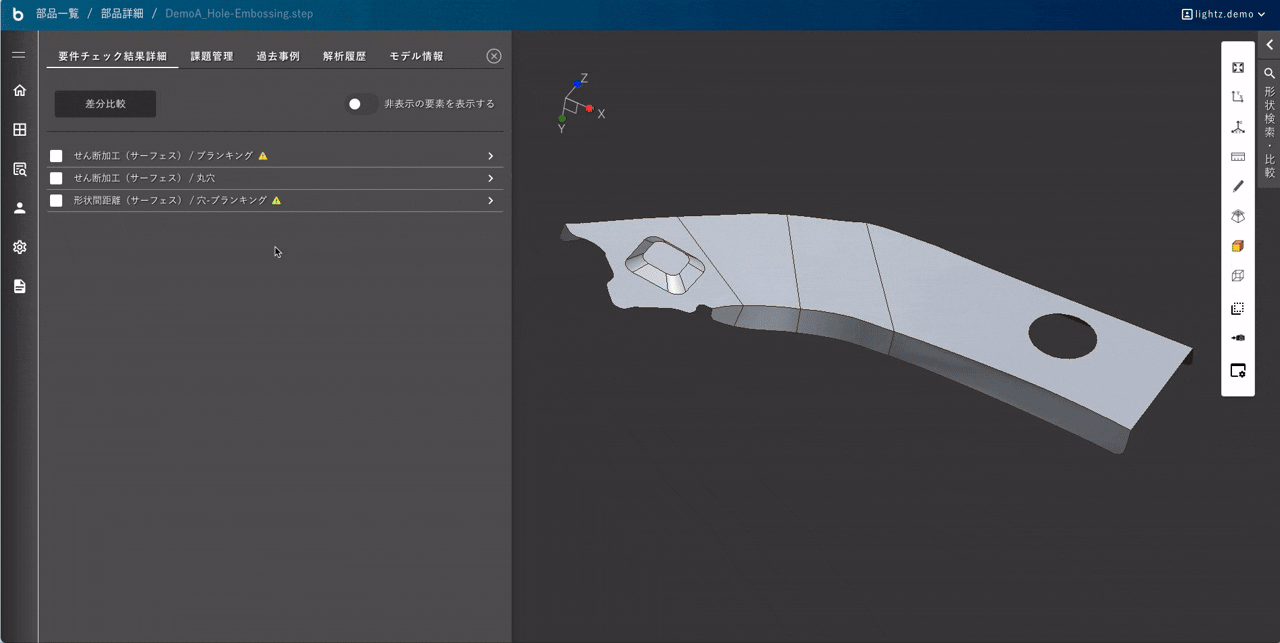Open the parts grid icon in sidebar

tap(19, 130)
